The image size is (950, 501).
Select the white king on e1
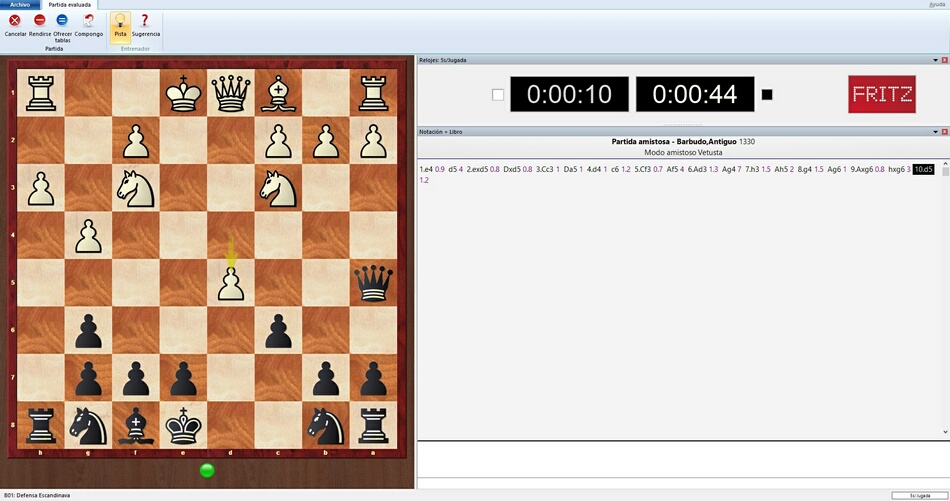[x=184, y=93]
